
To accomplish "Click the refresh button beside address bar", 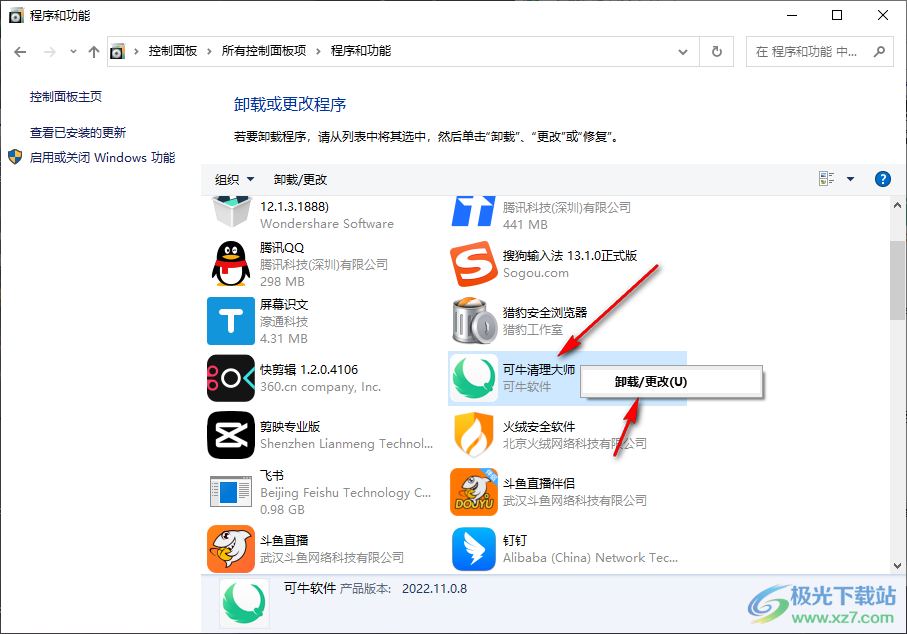I will pyautogui.click(x=716, y=51).
